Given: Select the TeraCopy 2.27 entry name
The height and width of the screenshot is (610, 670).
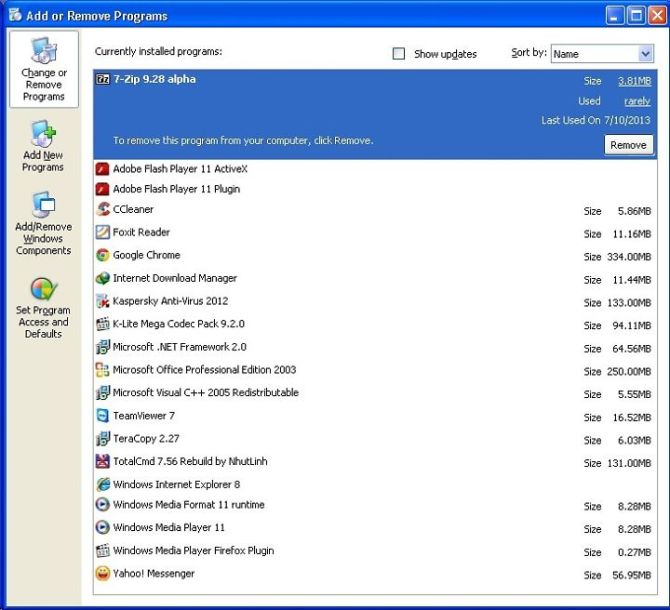Looking at the screenshot, I should pyautogui.click(x=146, y=439).
